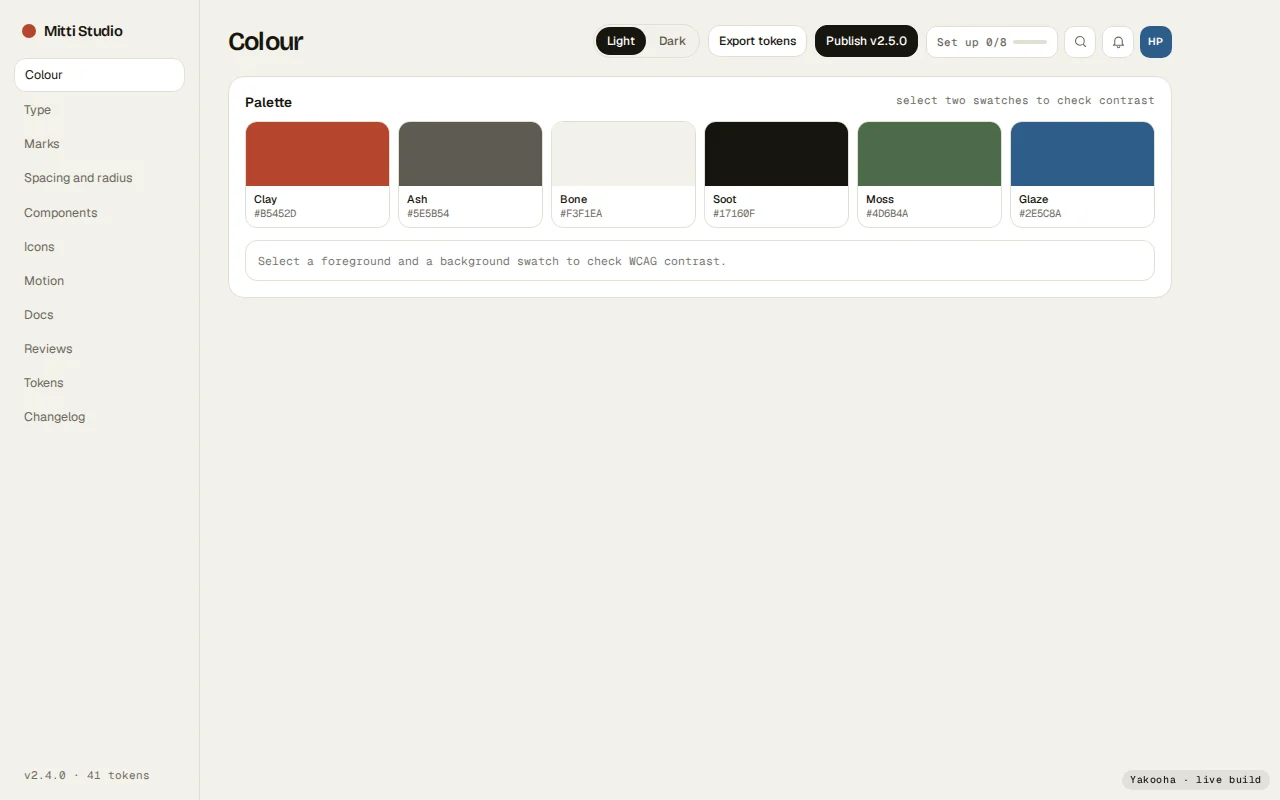Image resolution: width=1280 pixels, height=800 pixels.
Task: Click the Bone hex code #F3F1EA
Action: pos(581,214)
